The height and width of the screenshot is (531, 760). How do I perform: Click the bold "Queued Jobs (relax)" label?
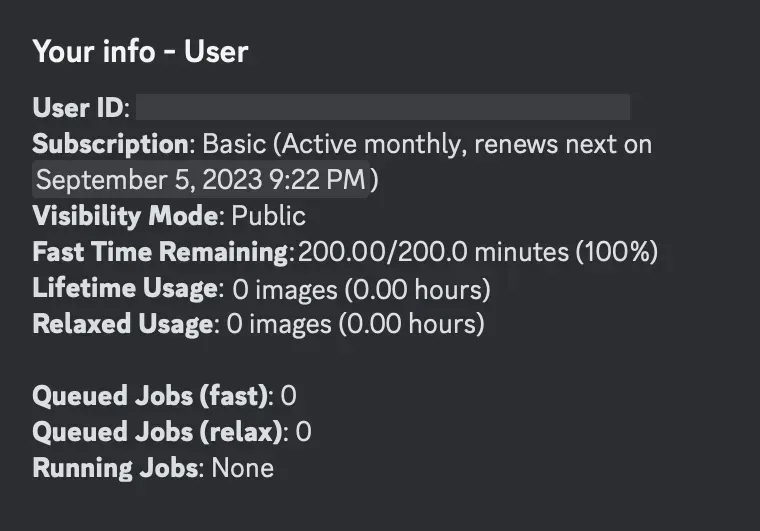tap(159, 432)
